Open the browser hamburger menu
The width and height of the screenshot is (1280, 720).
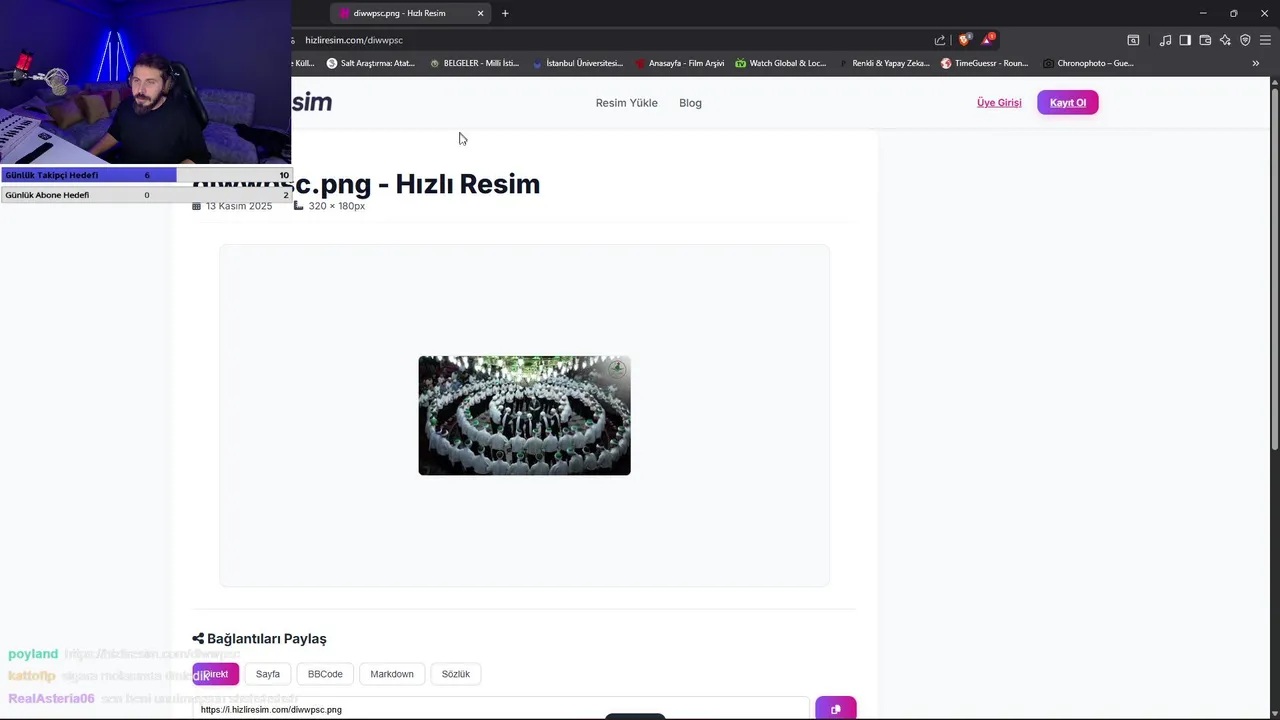tap(1265, 40)
